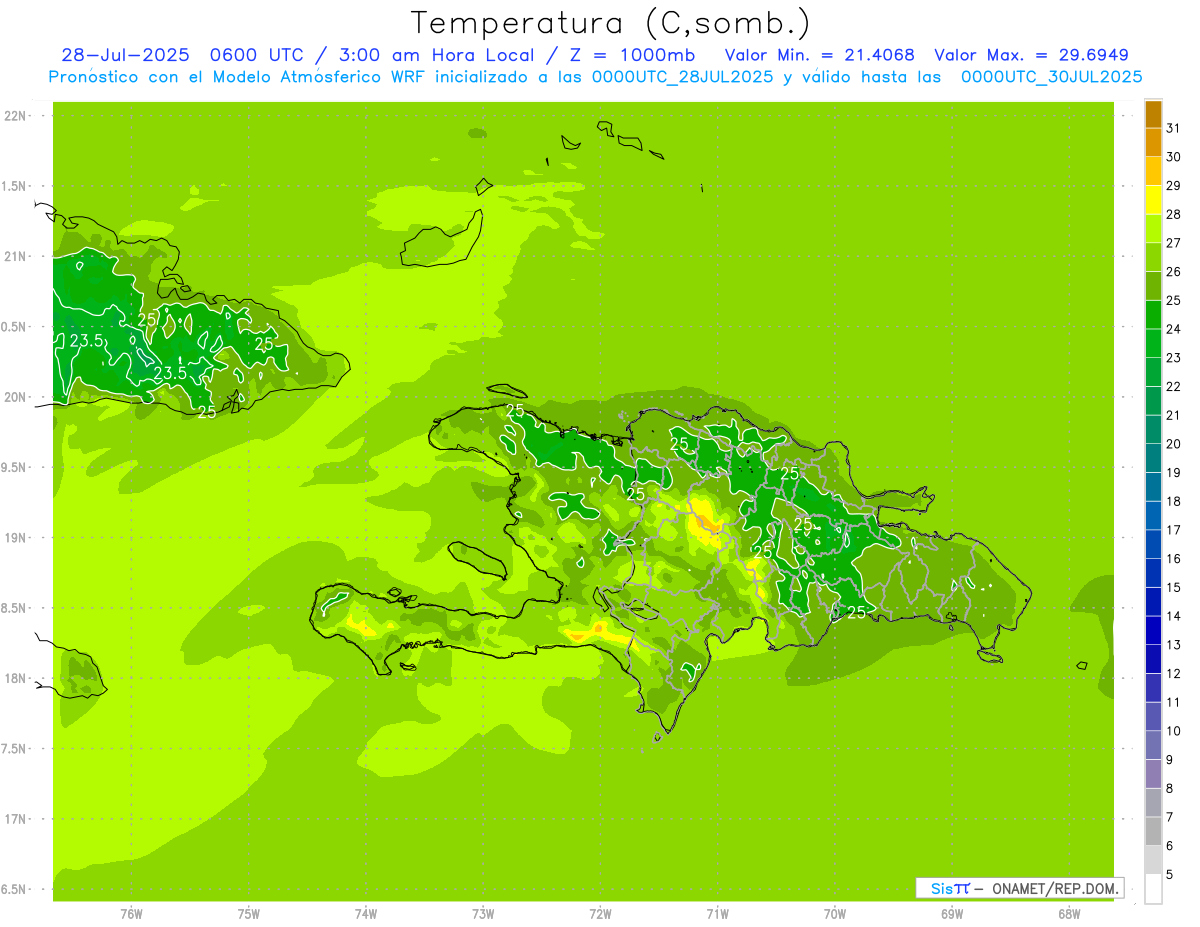This screenshot has width=1200, height=927.
Task: Select the date text "28-Jul-2025"
Action: [x=127, y=55]
